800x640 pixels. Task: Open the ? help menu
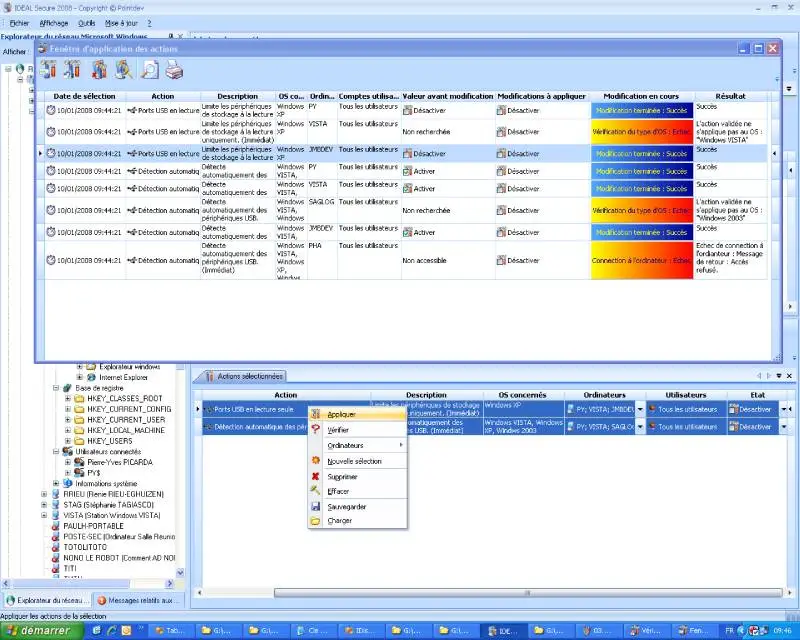(149, 23)
